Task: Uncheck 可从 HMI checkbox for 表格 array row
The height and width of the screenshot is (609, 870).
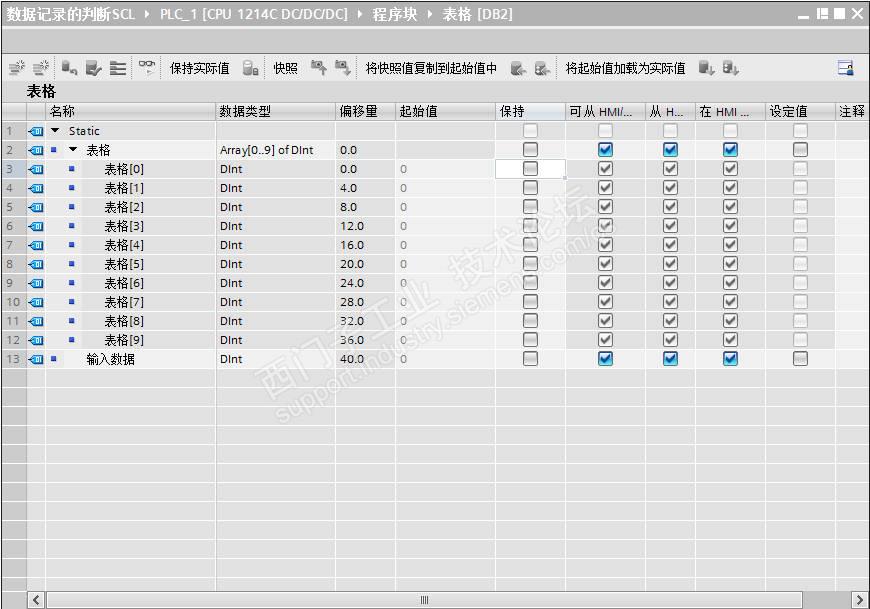Action: [605, 150]
